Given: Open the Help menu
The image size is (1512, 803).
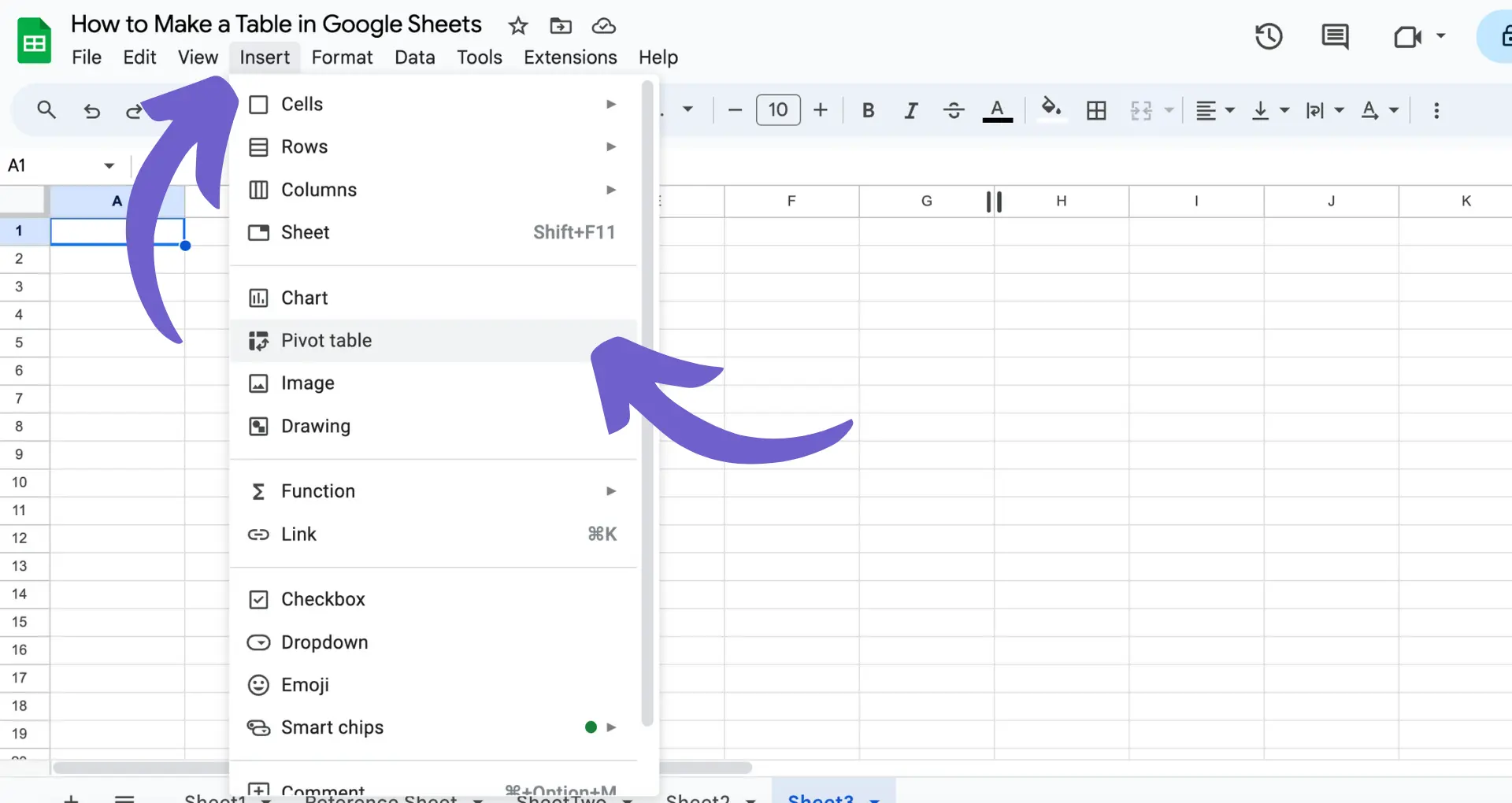Looking at the screenshot, I should click(x=658, y=57).
